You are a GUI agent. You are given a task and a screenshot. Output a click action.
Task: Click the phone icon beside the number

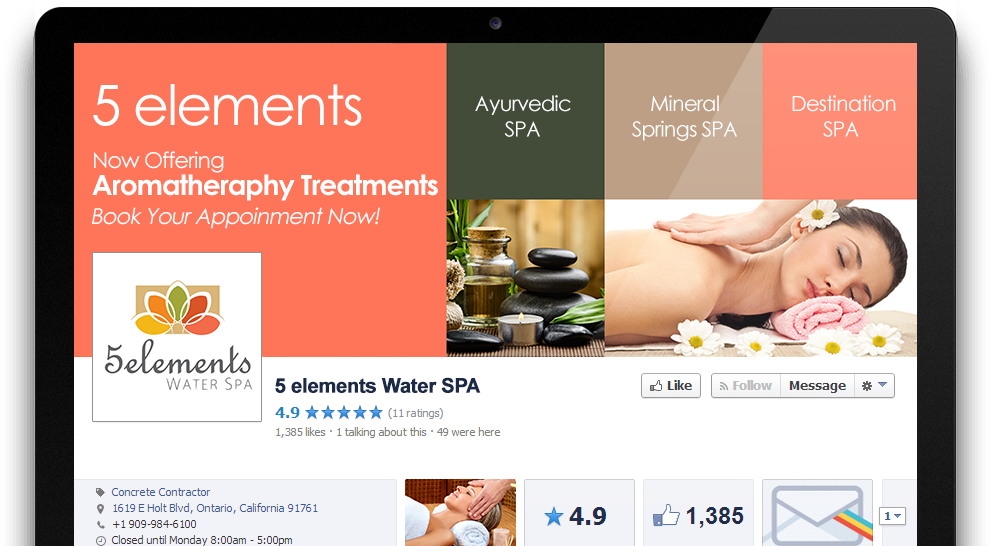pos(100,525)
